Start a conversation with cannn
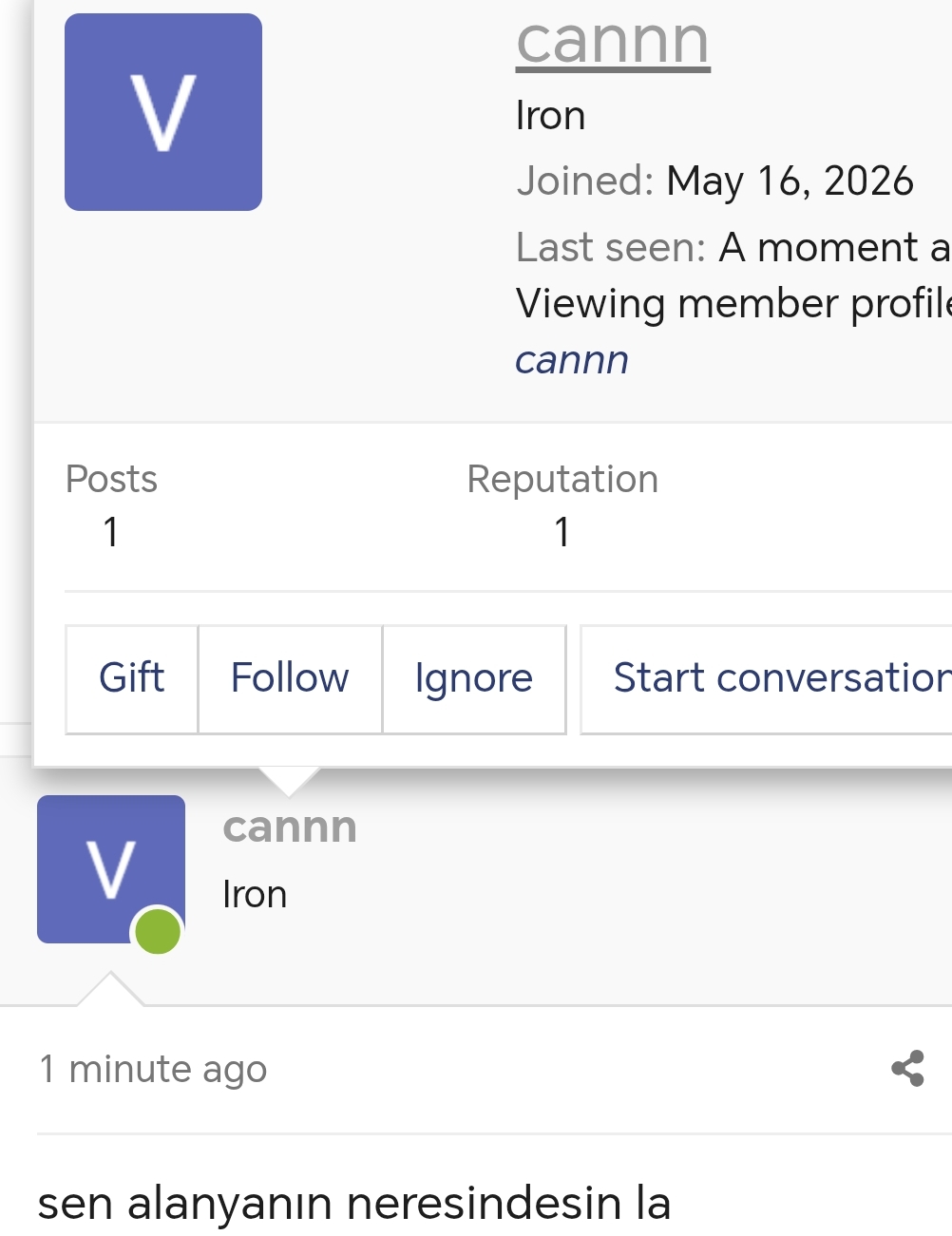 pyautogui.click(x=768, y=678)
